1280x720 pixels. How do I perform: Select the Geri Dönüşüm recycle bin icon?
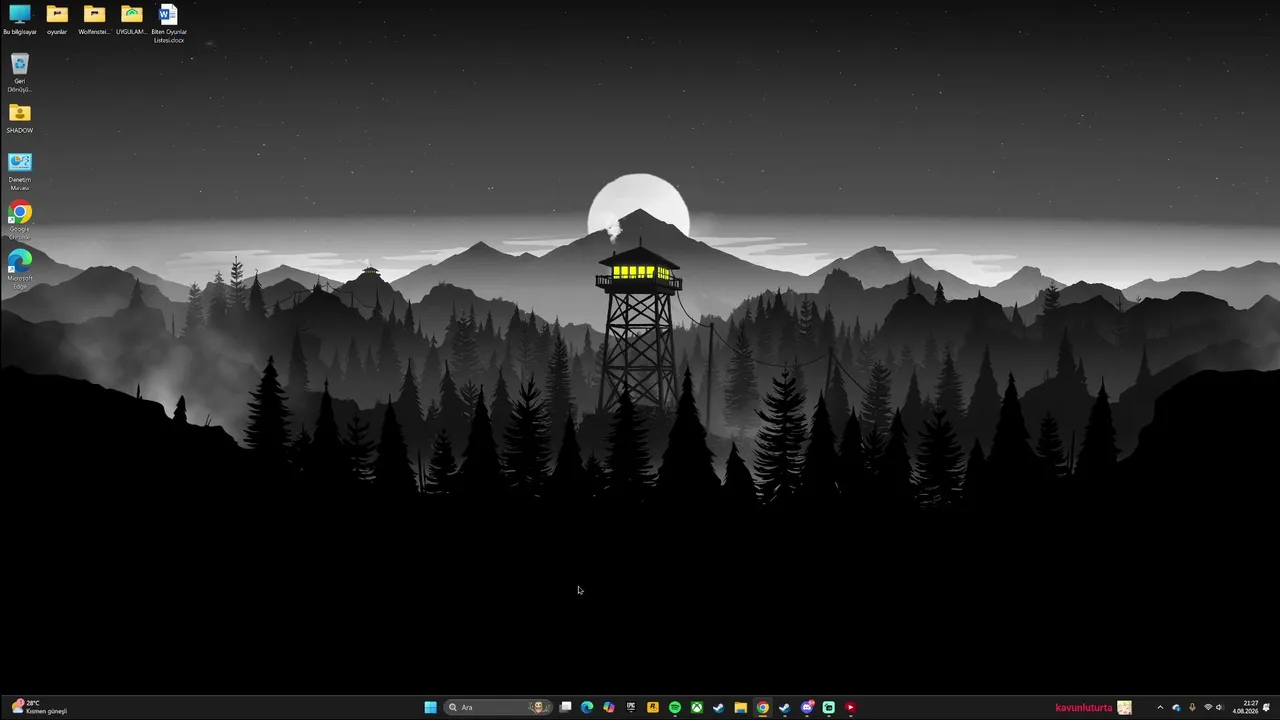click(20, 73)
